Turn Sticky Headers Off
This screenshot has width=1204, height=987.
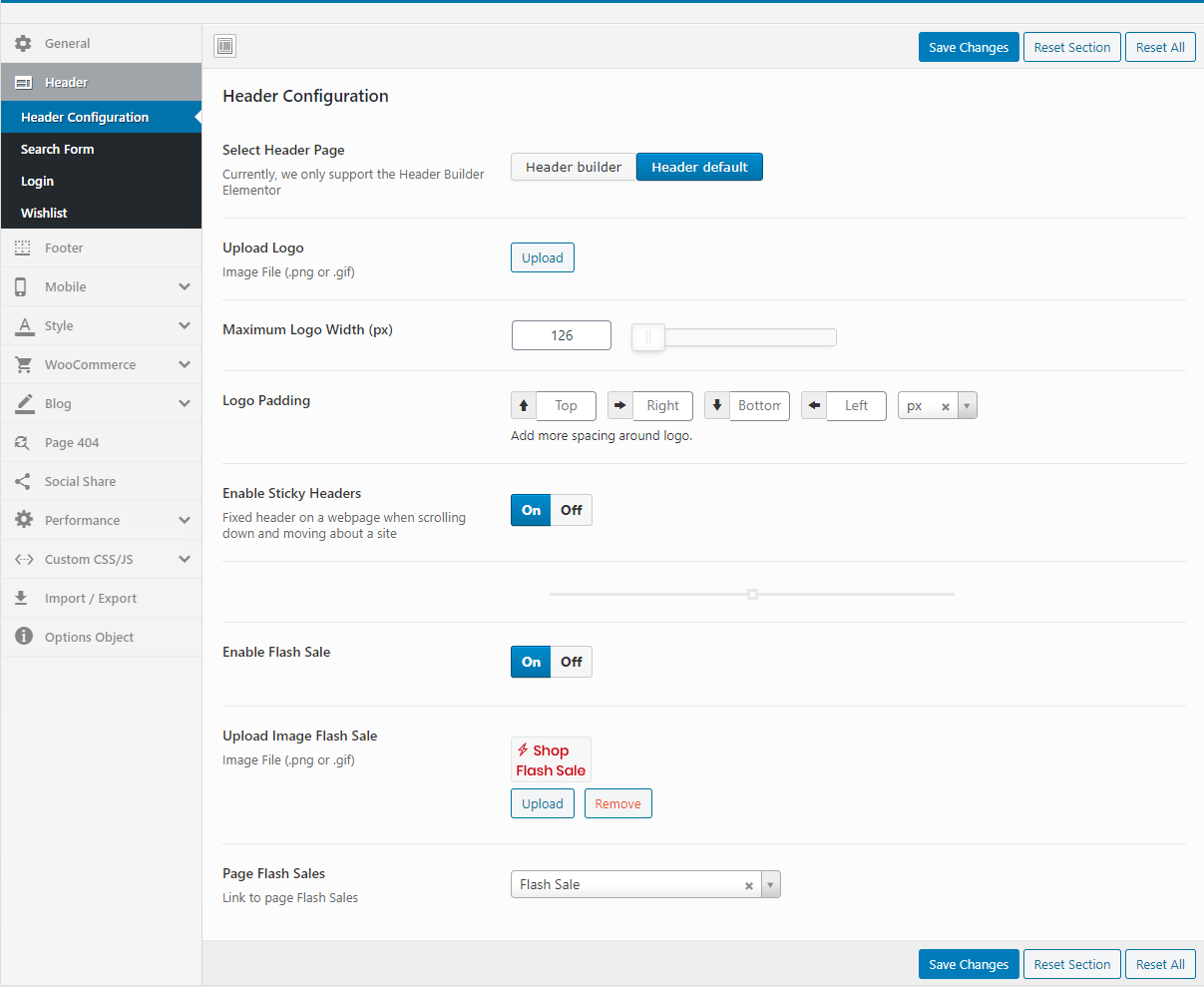click(x=572, y=510)
